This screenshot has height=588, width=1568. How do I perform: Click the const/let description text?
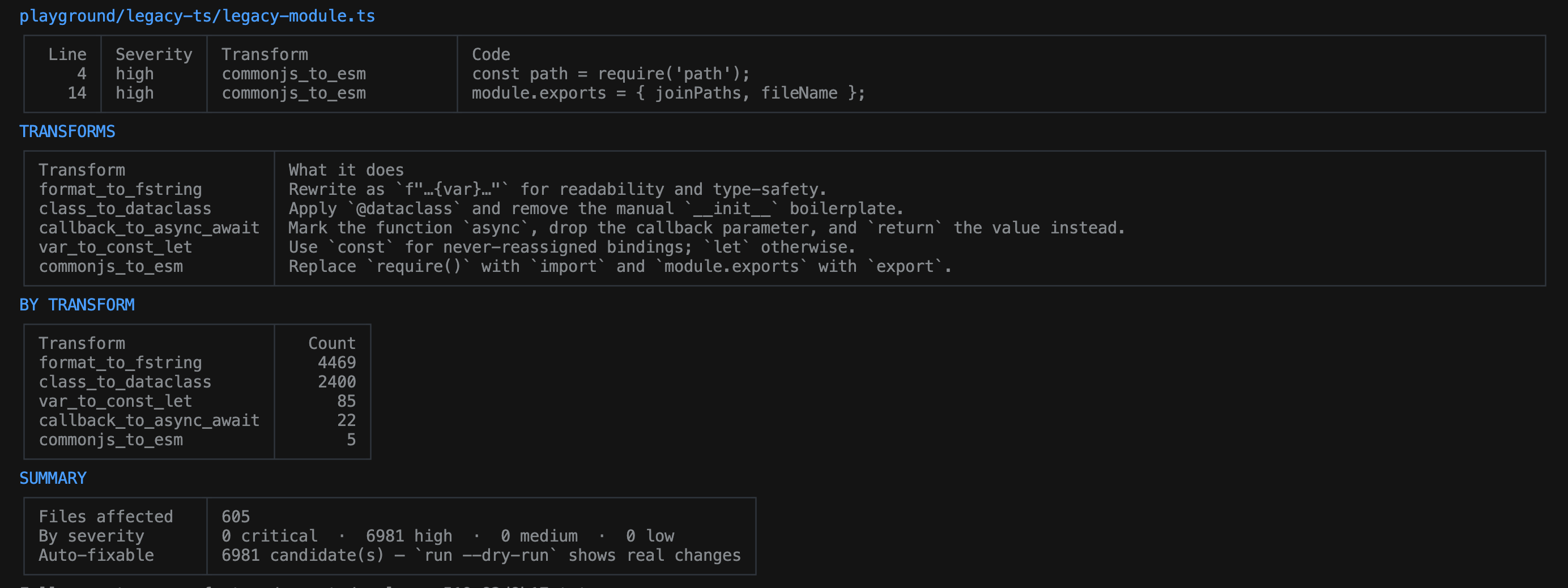[572, 247]
